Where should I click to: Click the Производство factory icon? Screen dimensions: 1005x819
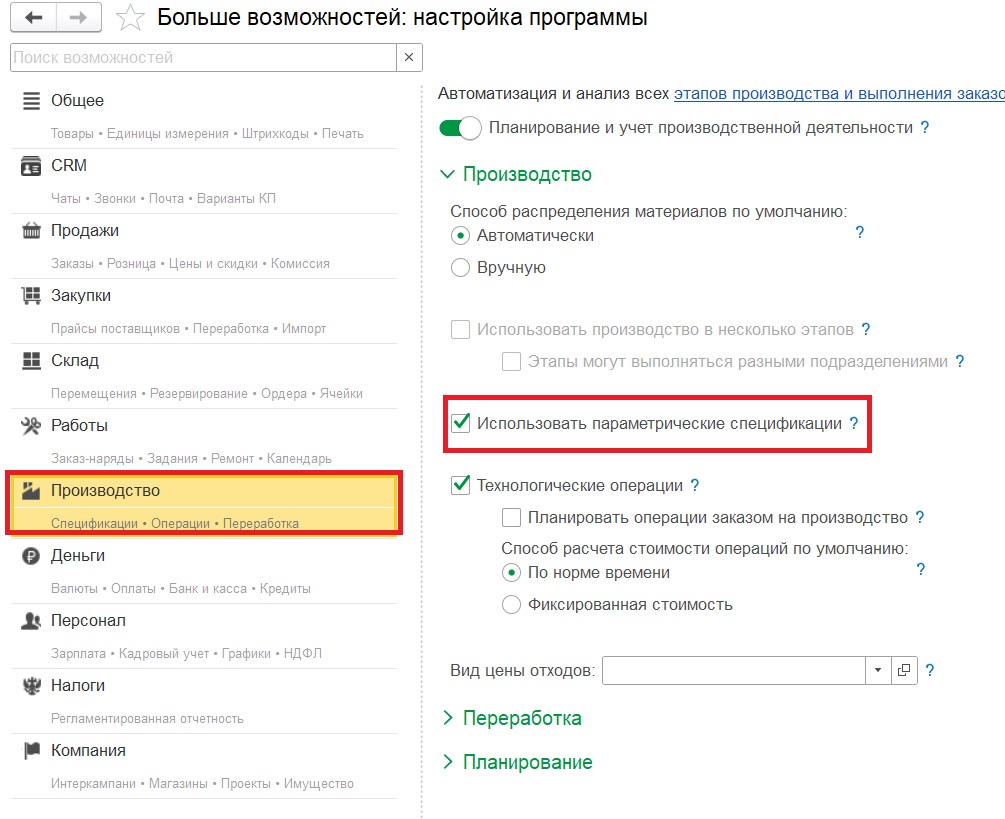pyautogui.click(x=31, y=491)
